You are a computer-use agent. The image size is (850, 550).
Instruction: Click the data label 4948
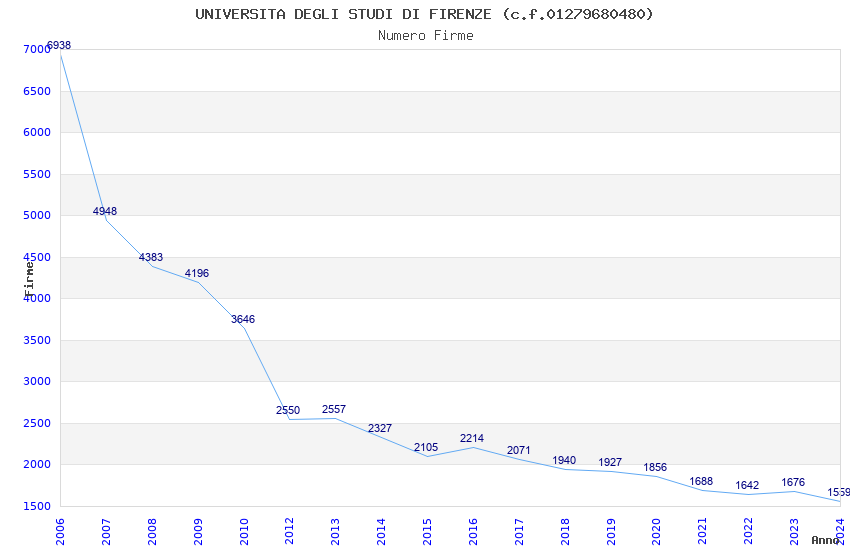[105, 211]
